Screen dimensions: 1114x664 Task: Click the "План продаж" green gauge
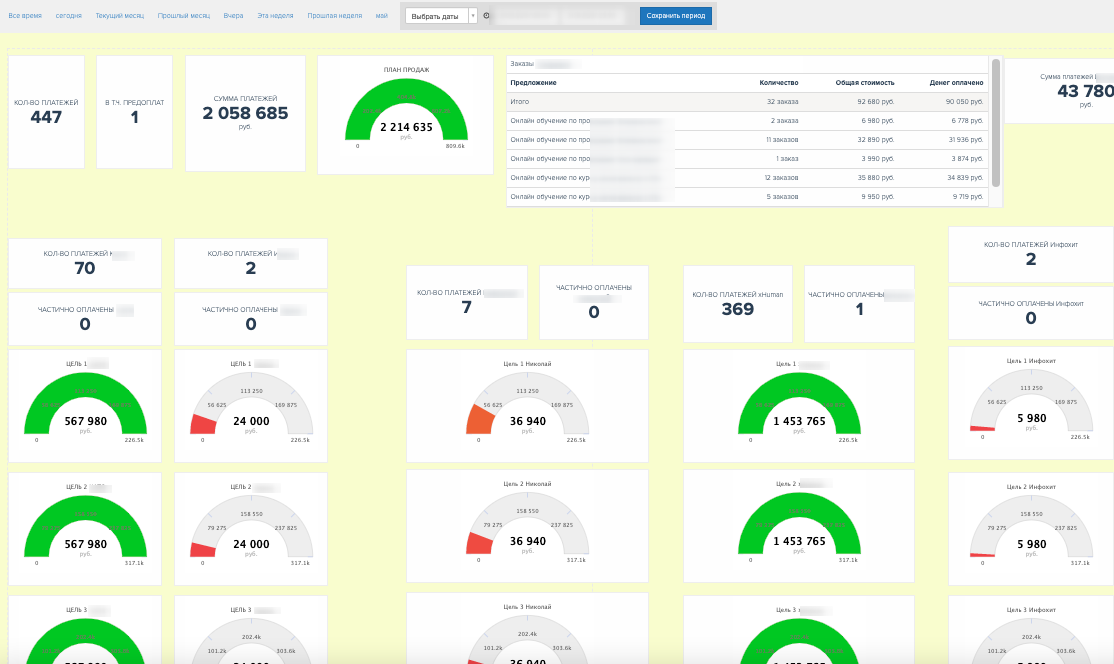coord(406,110)
